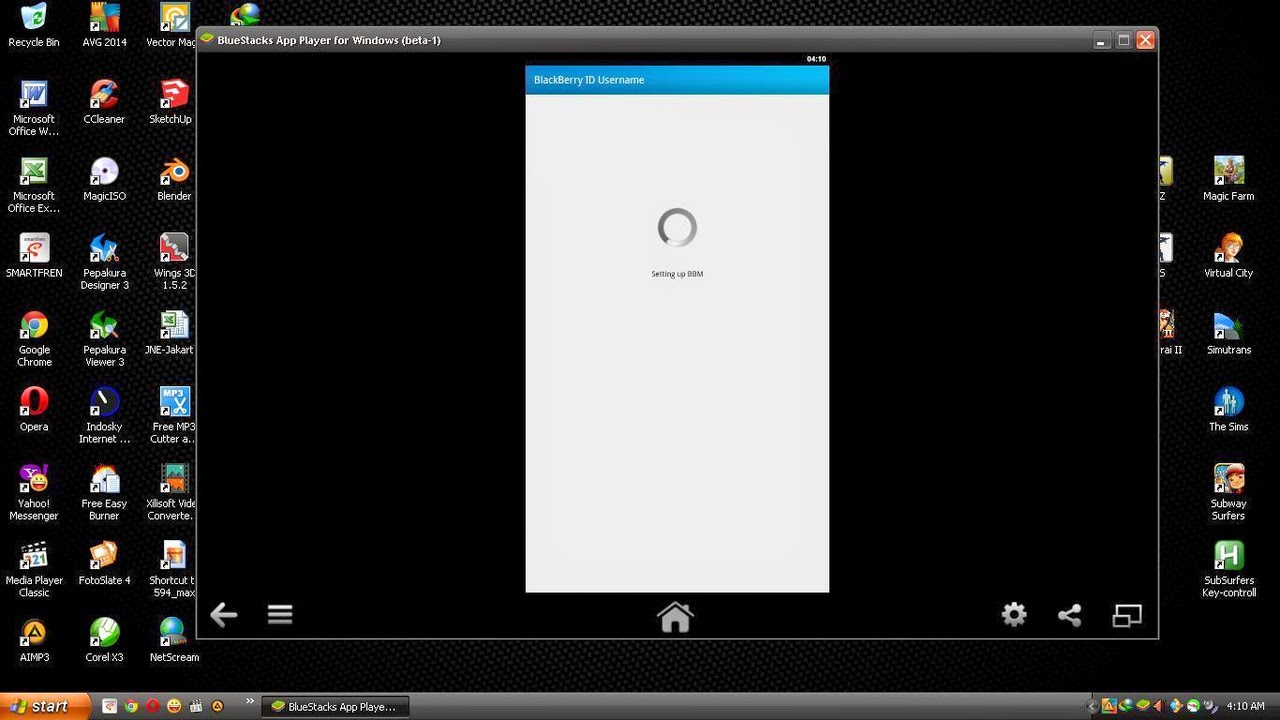Launch Blender desktop shortcut

point(174,179)
